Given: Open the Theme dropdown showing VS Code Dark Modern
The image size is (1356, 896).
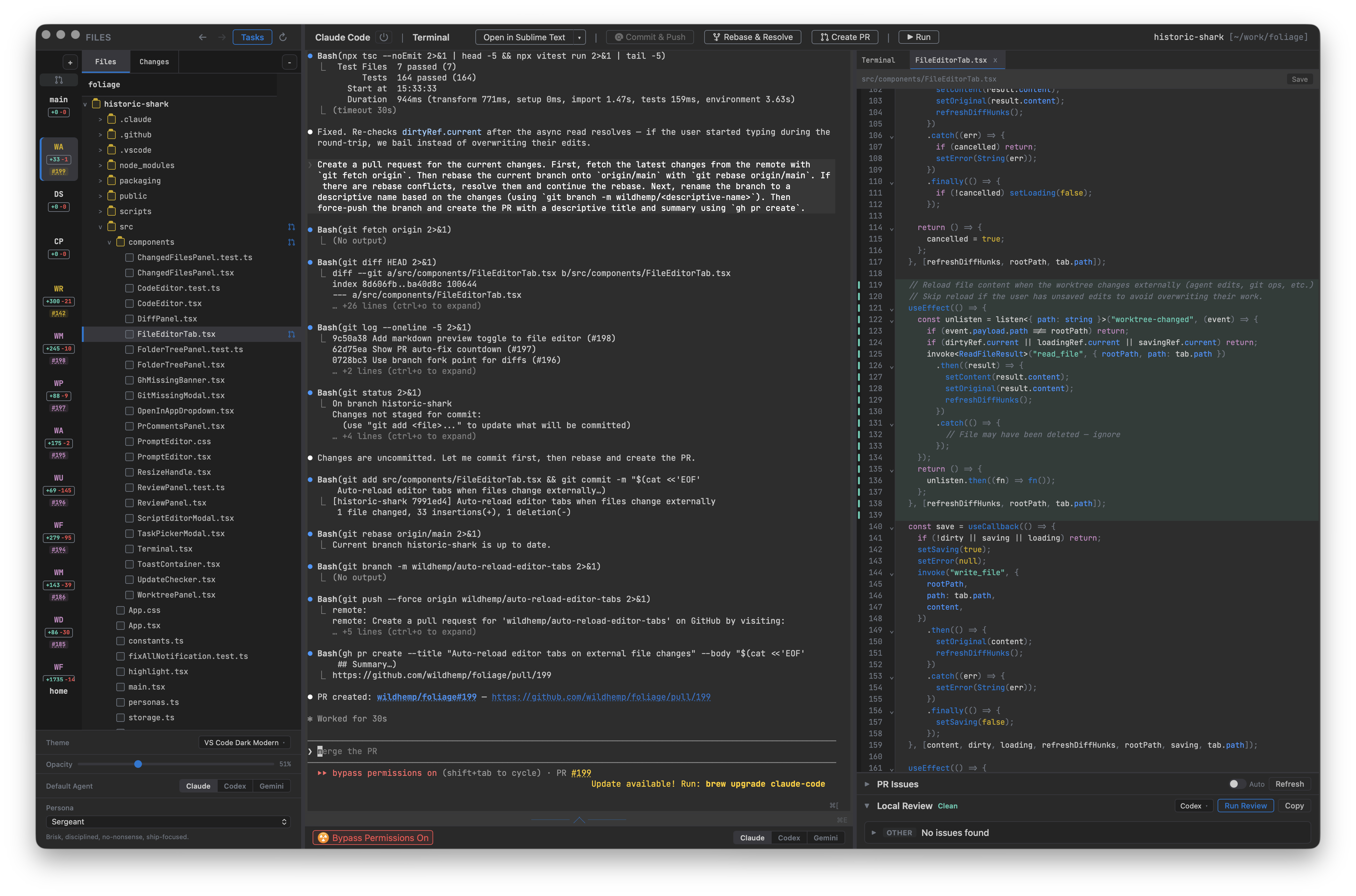Looking at the screenshot, I should [x=244, y=742].
